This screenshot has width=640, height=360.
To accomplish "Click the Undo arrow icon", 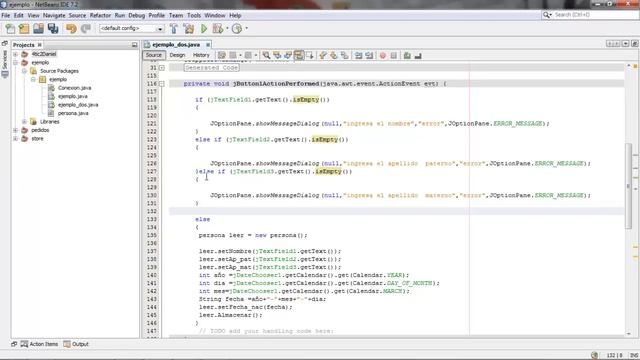I will (x=71, y=29).
